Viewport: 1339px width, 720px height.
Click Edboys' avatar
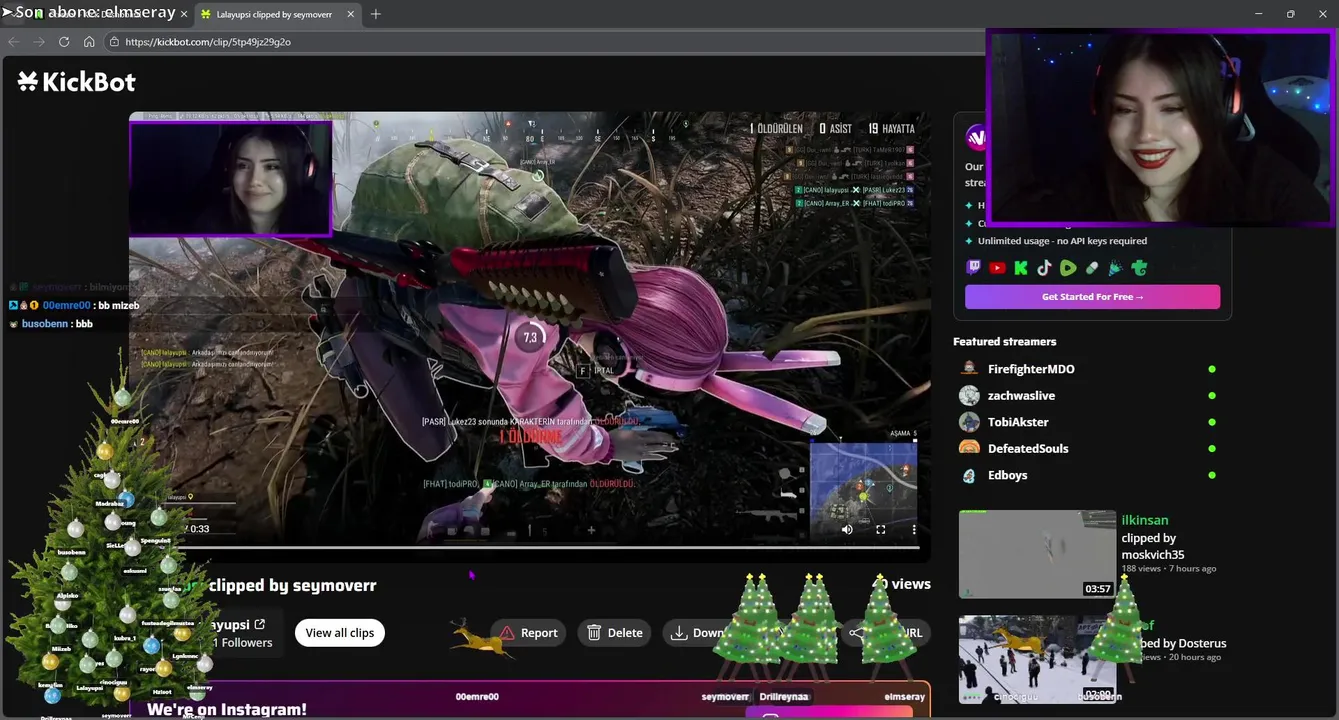[969, 475]
